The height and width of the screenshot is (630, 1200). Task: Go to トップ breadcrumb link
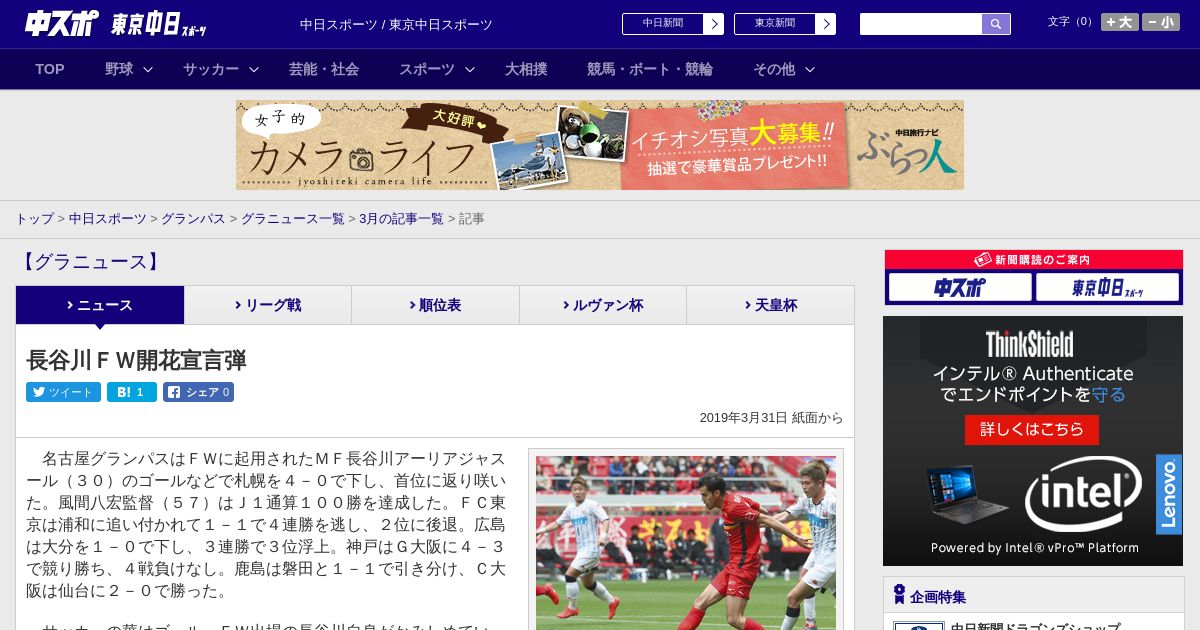pos(35,219)
